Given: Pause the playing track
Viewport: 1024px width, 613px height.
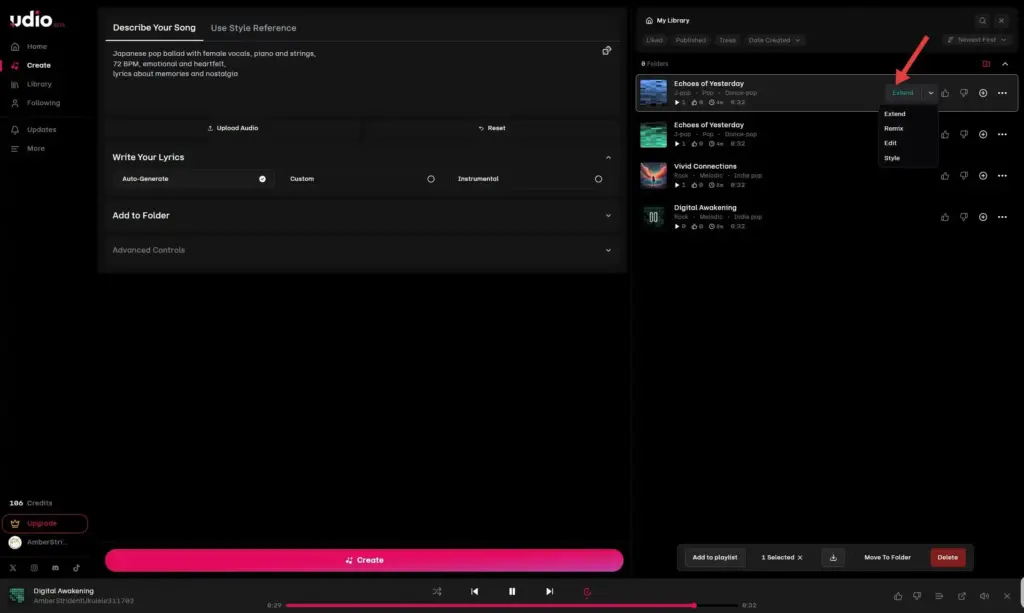Looking at the screenshot, I should tap(512, 591).
